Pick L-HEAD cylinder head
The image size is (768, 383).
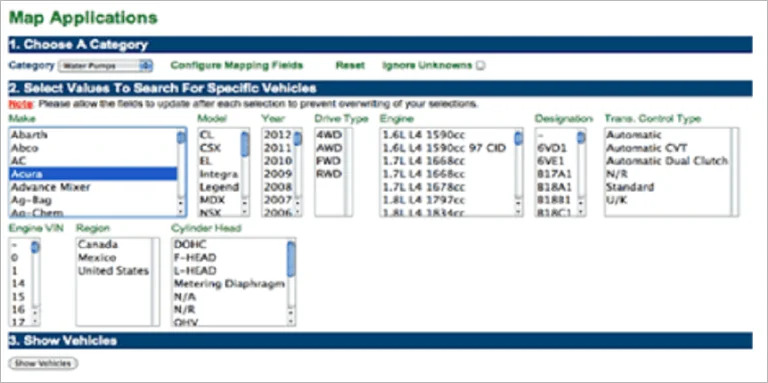229,271
